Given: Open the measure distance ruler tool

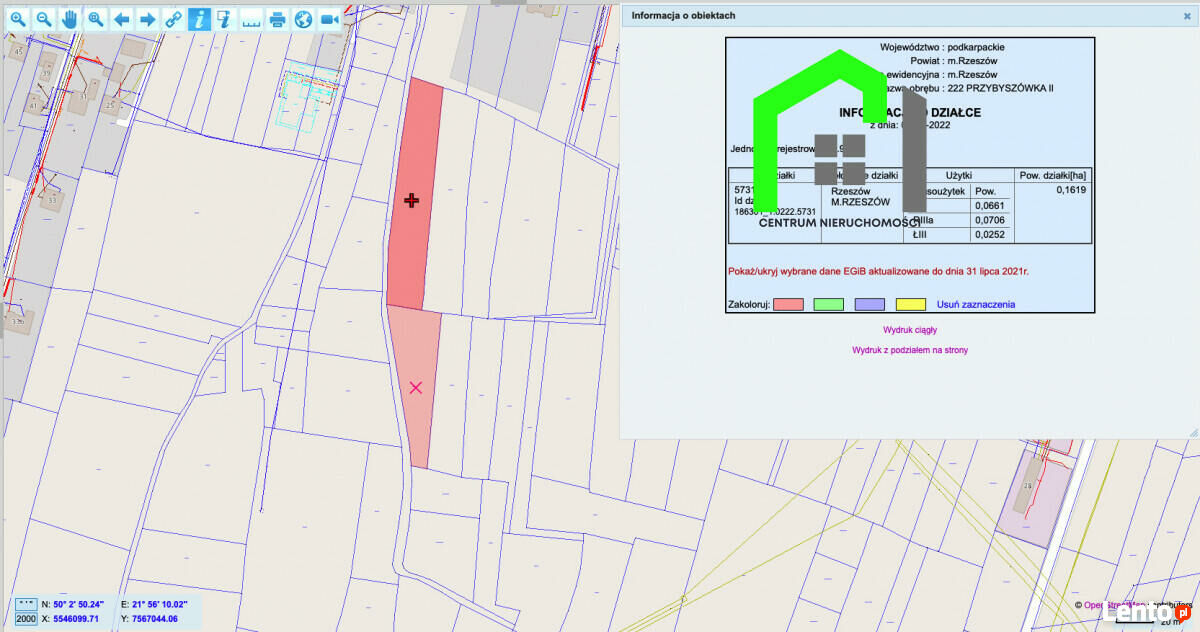Looking at the screenshot, I should point(252,19).
